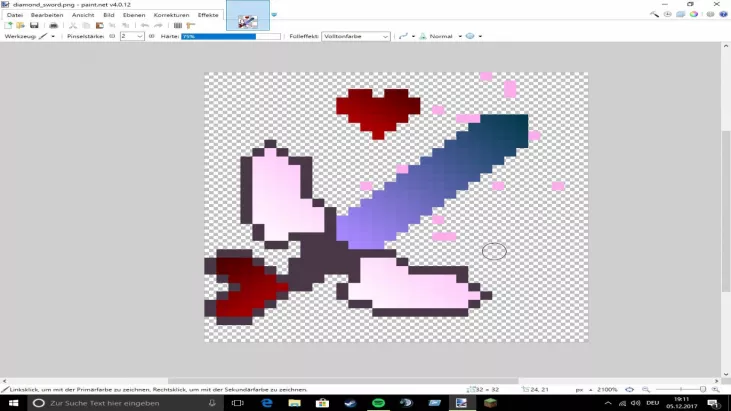The width and height of the screenshot is (731, 411).
Task: Click the Help question mark icon
Action: (722, 15)
